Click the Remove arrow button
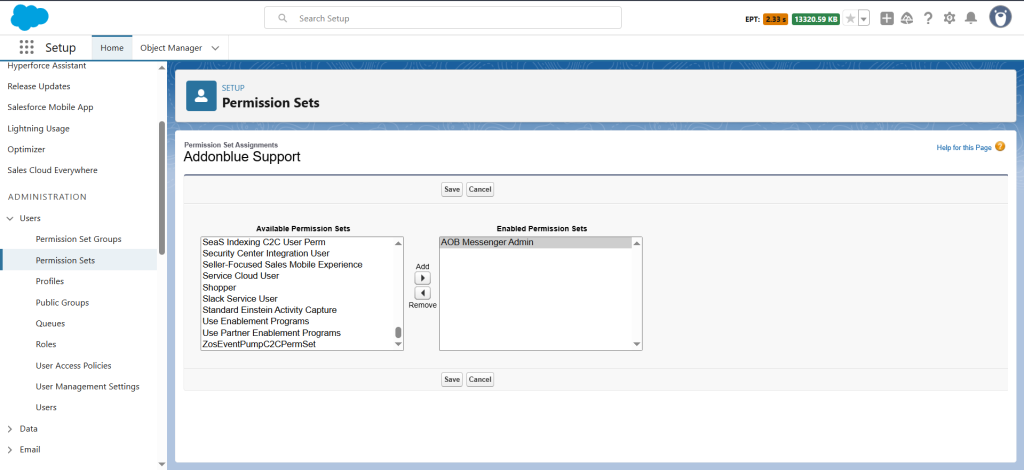Image resolution: width=1024 pixels, height=470 pixels. pyautogui.click(x=422, y=293)
